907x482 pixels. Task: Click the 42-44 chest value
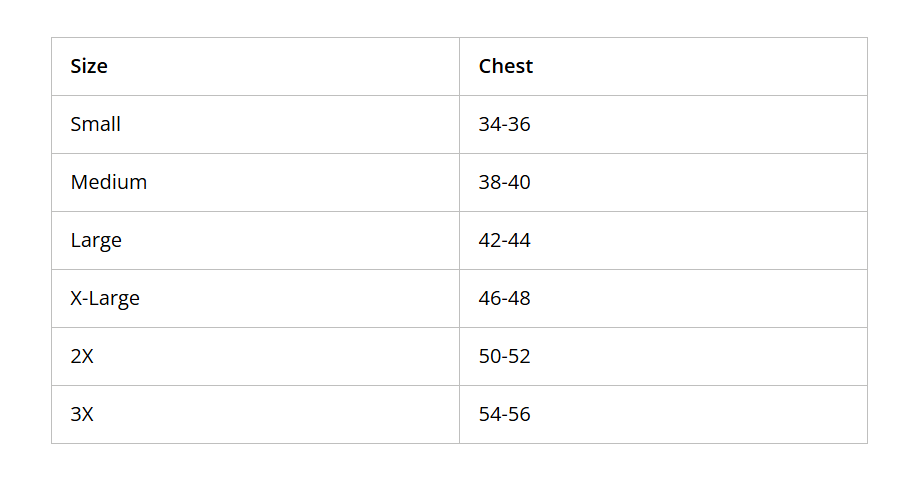point(504,240)
